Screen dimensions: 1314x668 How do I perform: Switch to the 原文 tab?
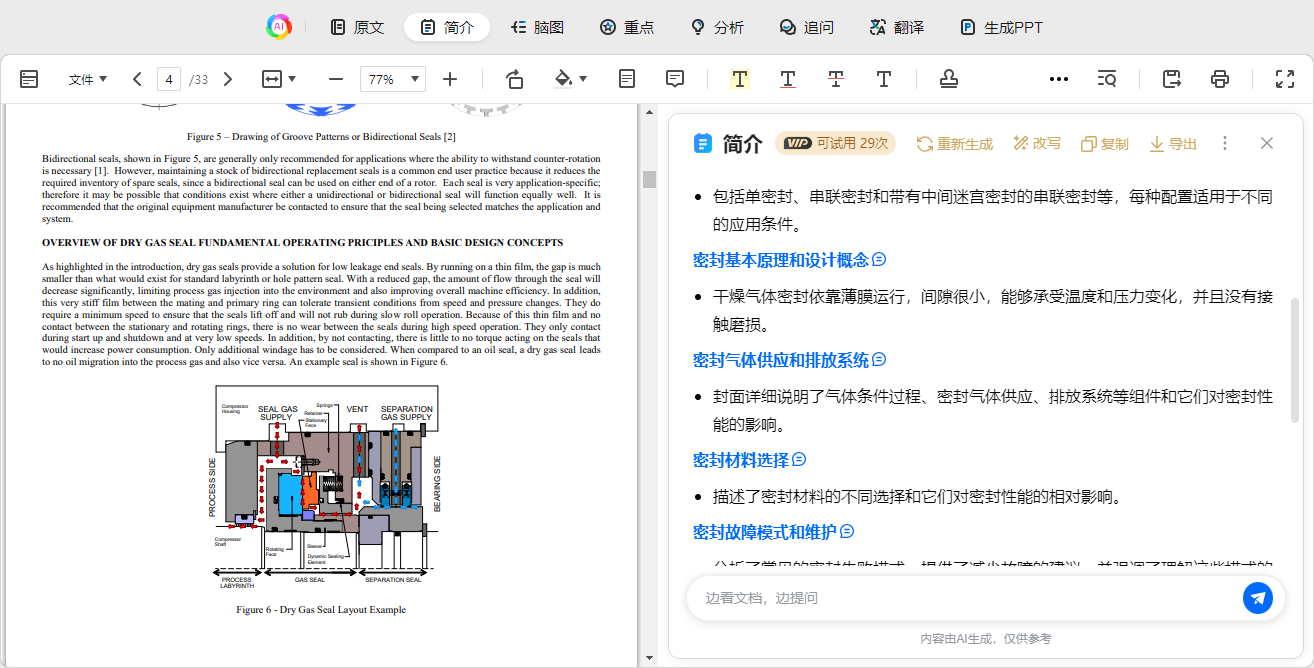[x=357, y=27]
